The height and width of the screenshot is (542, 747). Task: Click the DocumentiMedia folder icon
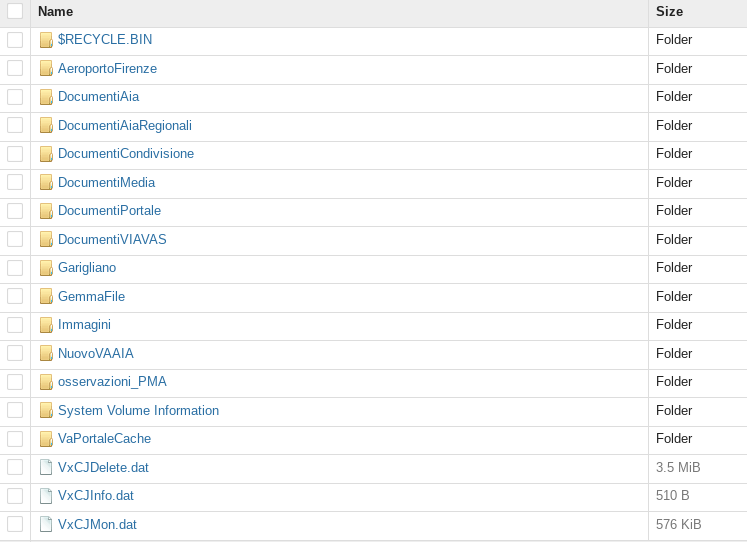point(46,183)
